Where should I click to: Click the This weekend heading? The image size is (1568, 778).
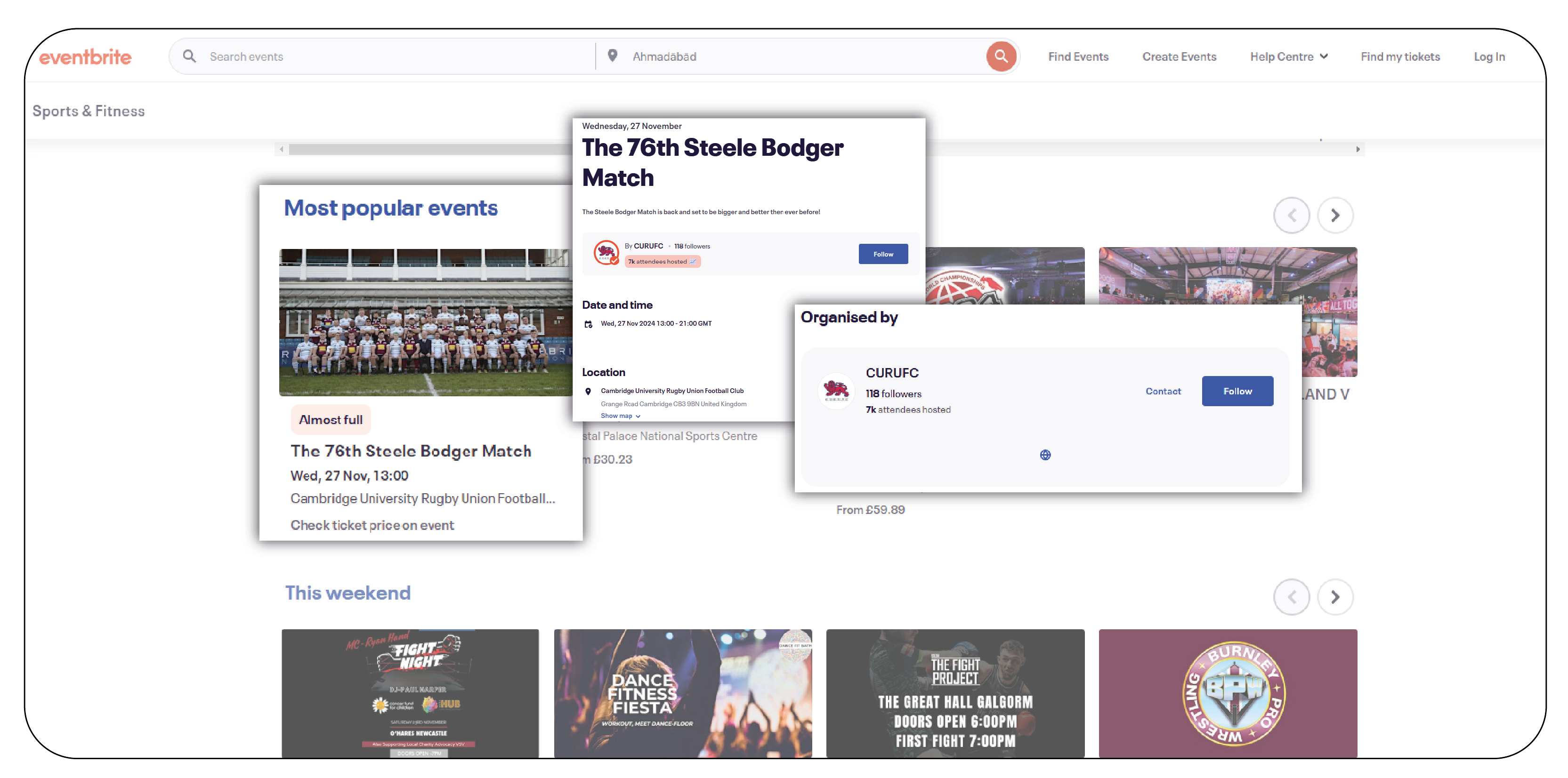[x=348, y=593]
